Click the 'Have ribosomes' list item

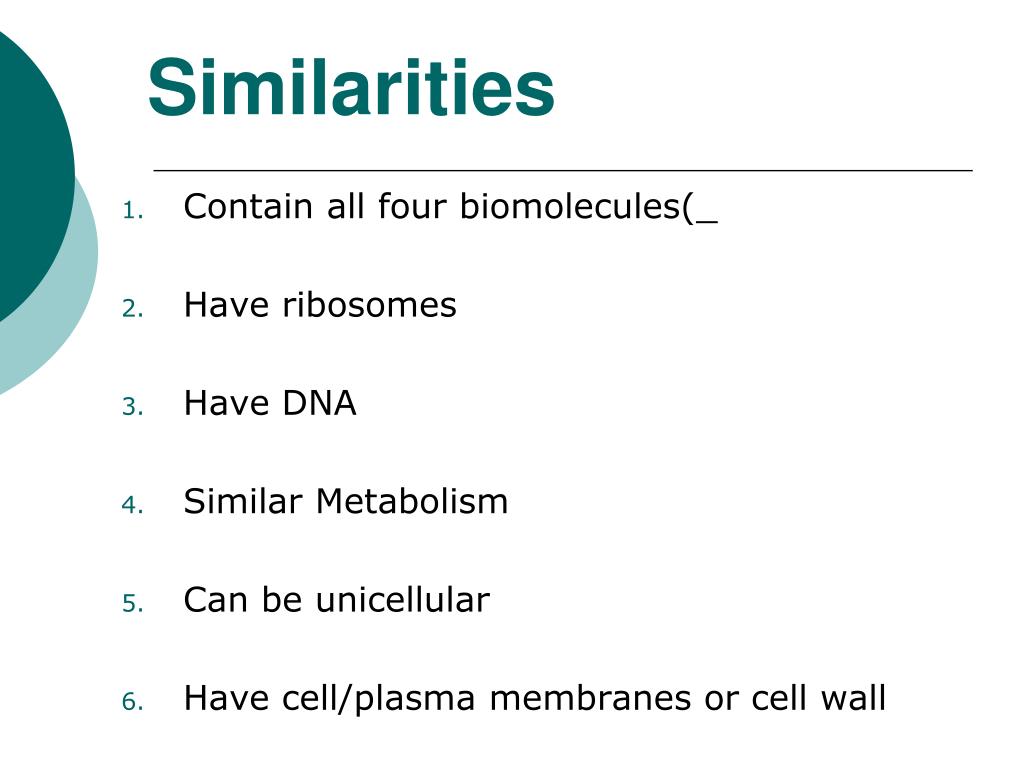320,305
